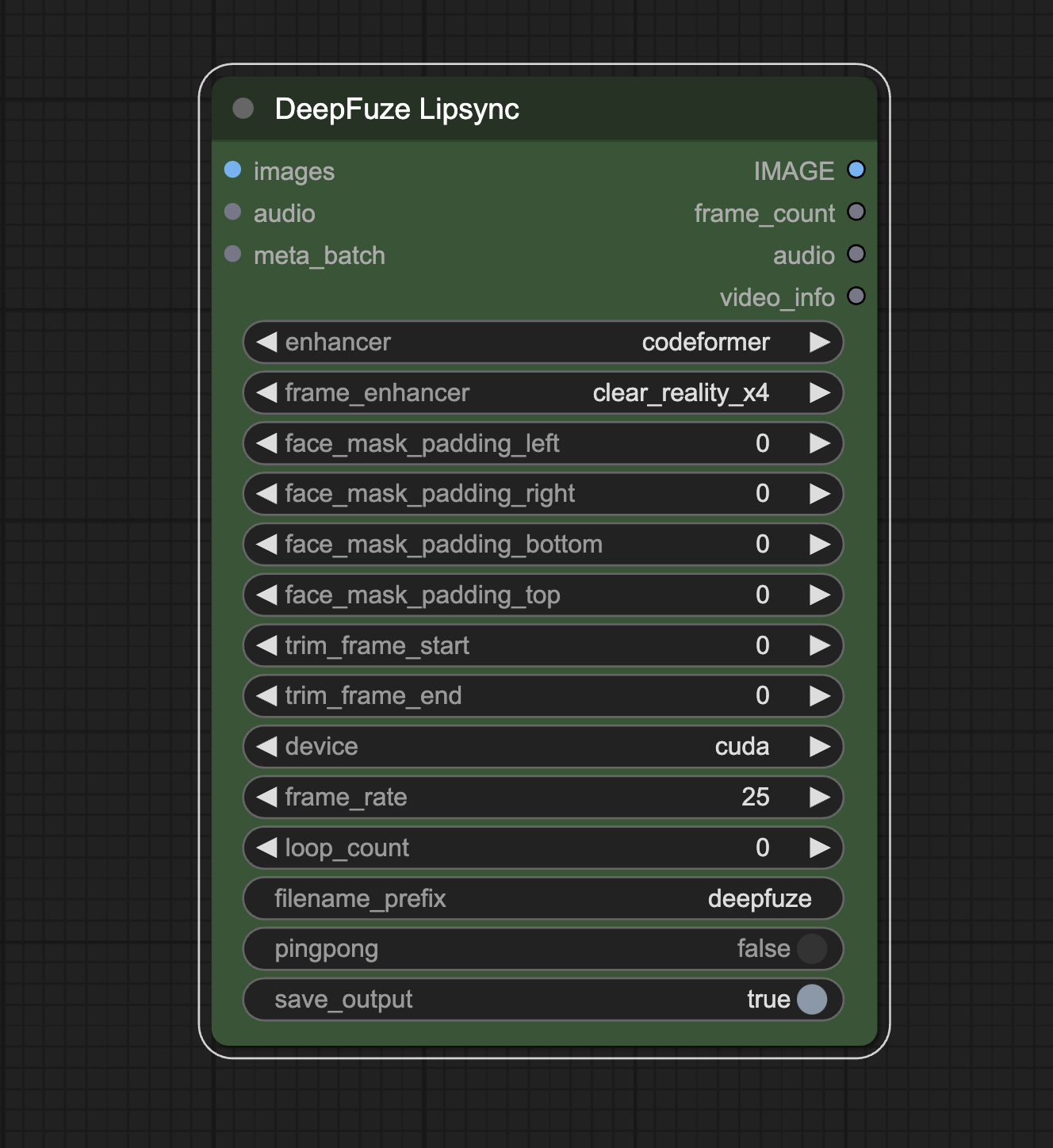Open the enhancer dropdown showing codeformer
Screen dimensions: 1053x1148
[543, 342]
